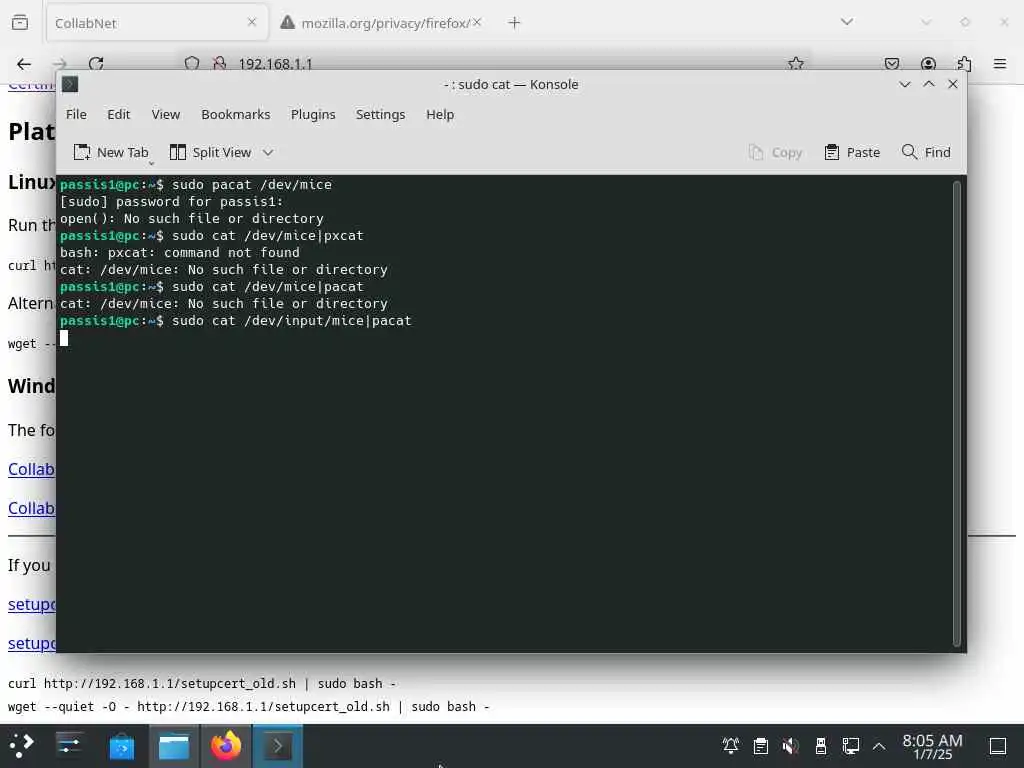Image resolution: width=1024 pixels, height=768 pixels.
Task: Reload the page in Firefox
Action: point(96,63)
